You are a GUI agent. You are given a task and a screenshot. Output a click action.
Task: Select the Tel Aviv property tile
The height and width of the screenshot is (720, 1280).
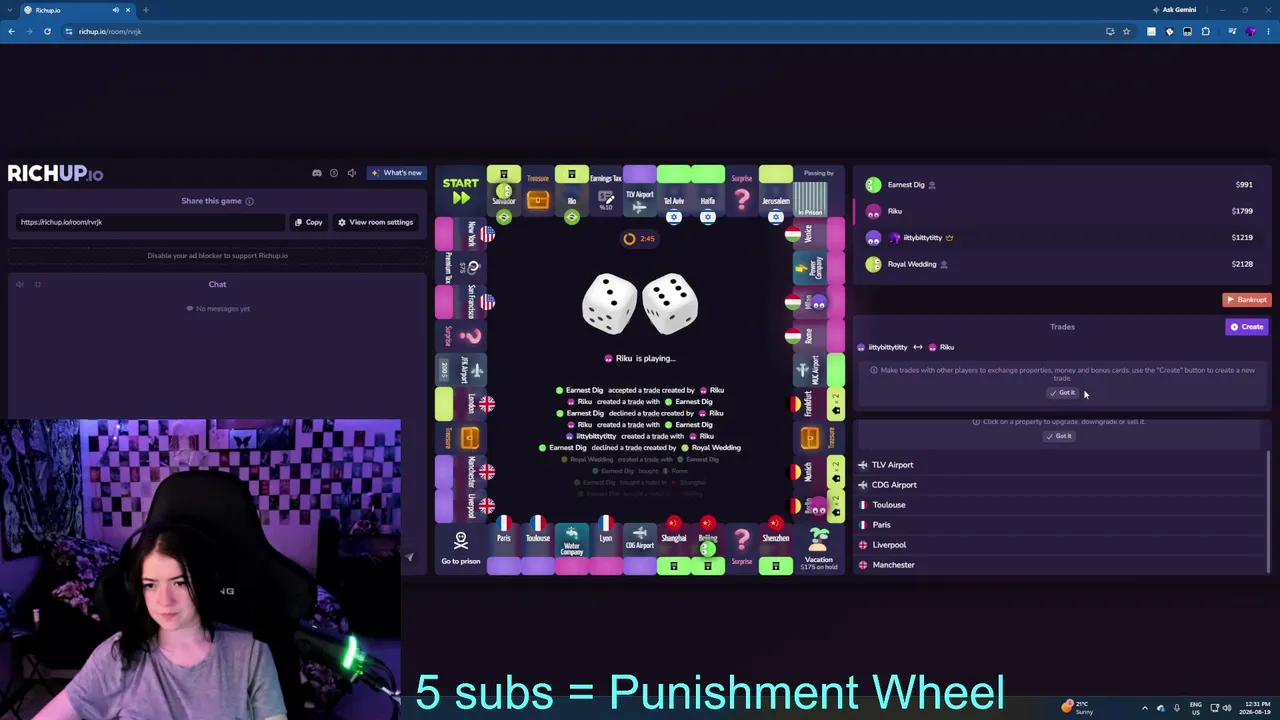(x=674, y=190)
